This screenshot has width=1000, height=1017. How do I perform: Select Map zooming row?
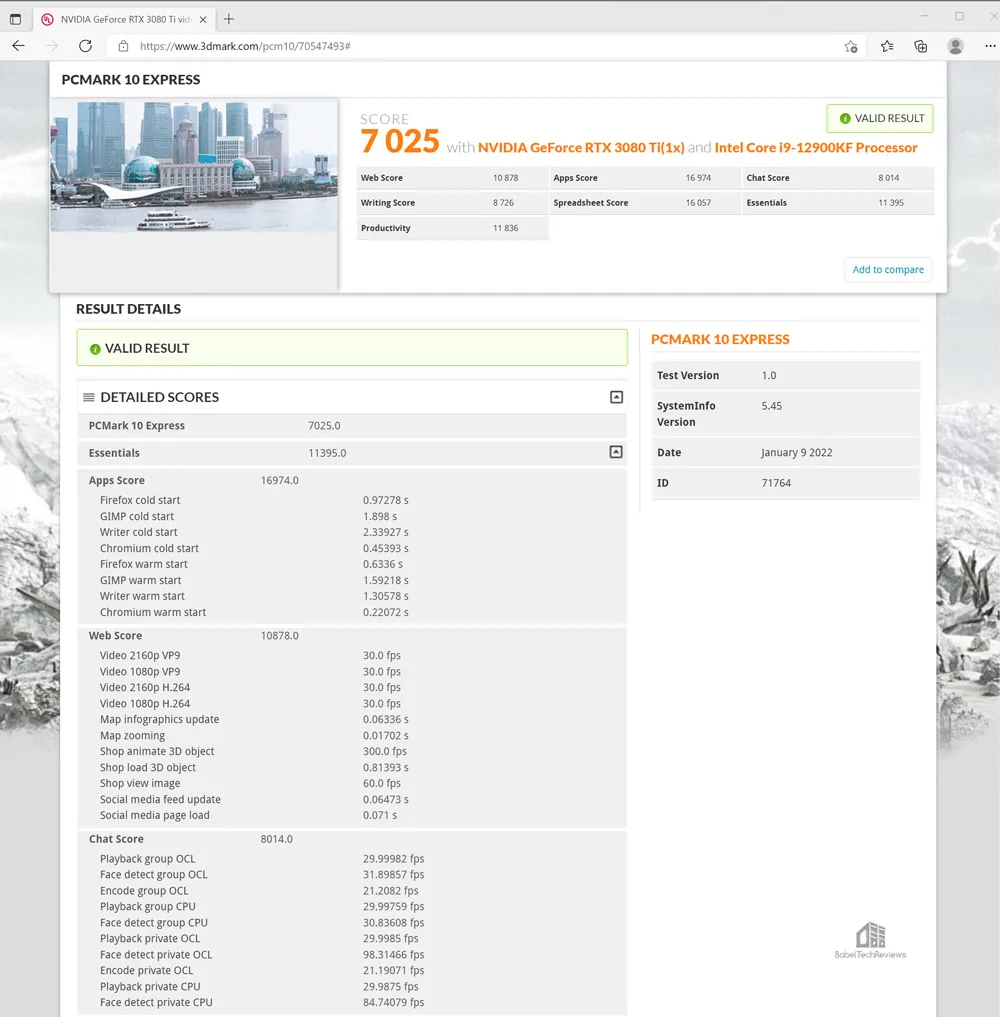(x=352, y=736)
